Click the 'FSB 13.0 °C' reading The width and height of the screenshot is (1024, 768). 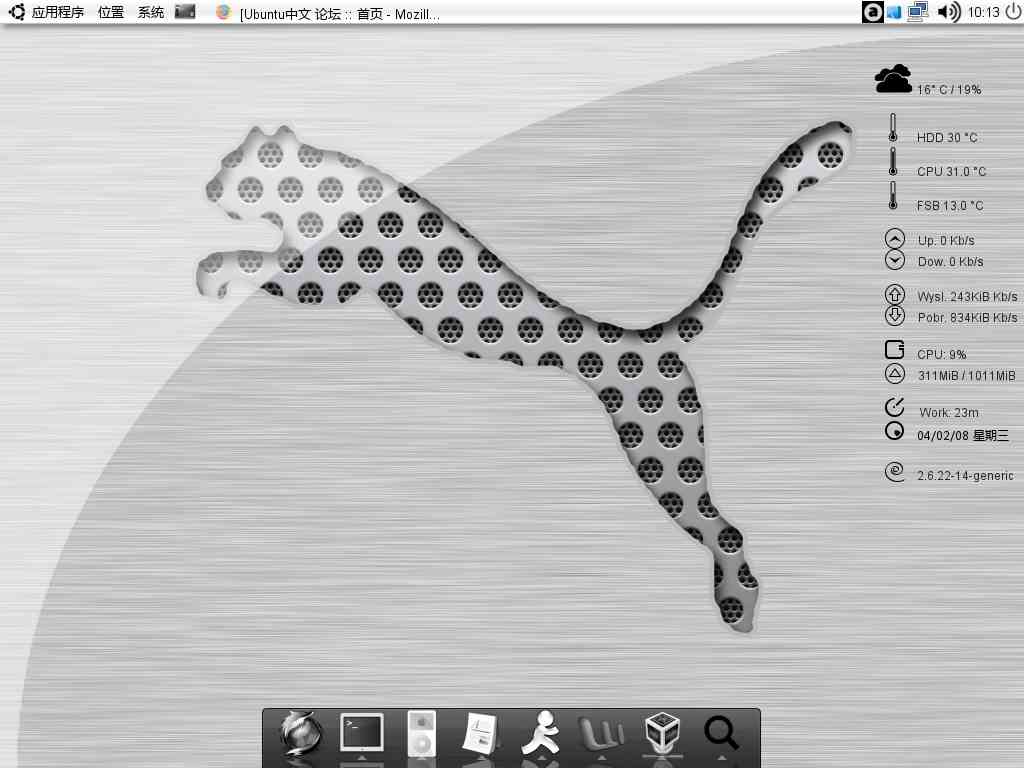point(950,206)
